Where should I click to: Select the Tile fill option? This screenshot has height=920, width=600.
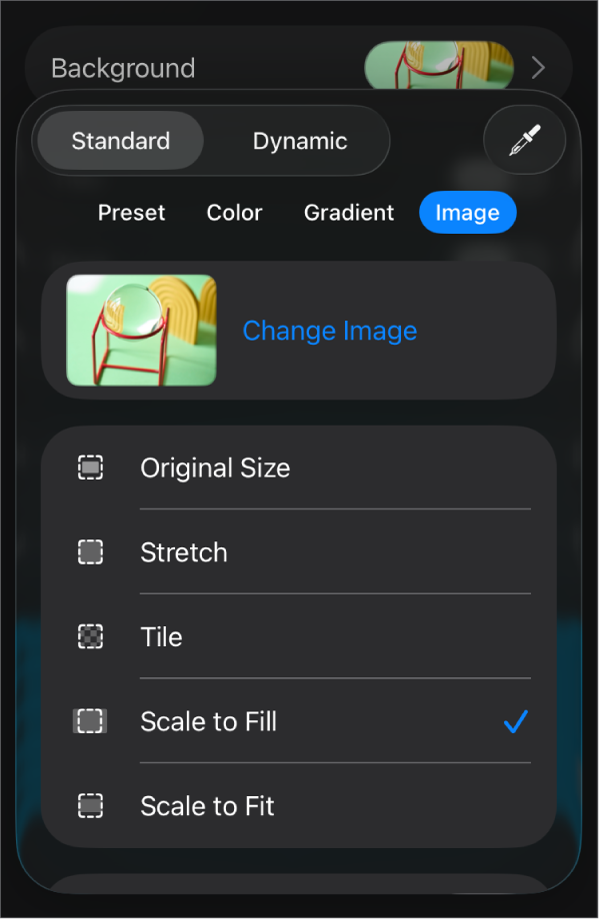pos(161,637)
